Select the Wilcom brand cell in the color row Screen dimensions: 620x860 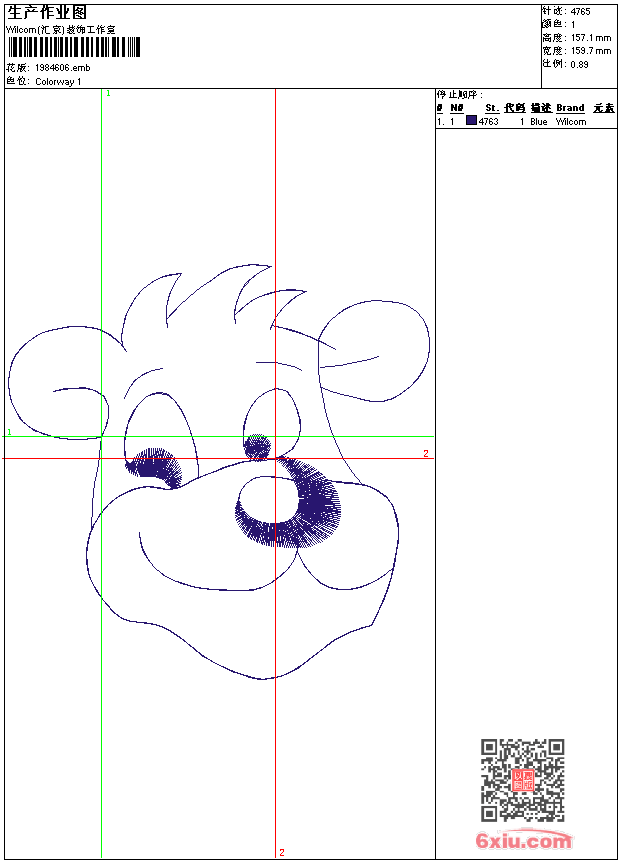[x=571, y=122]
